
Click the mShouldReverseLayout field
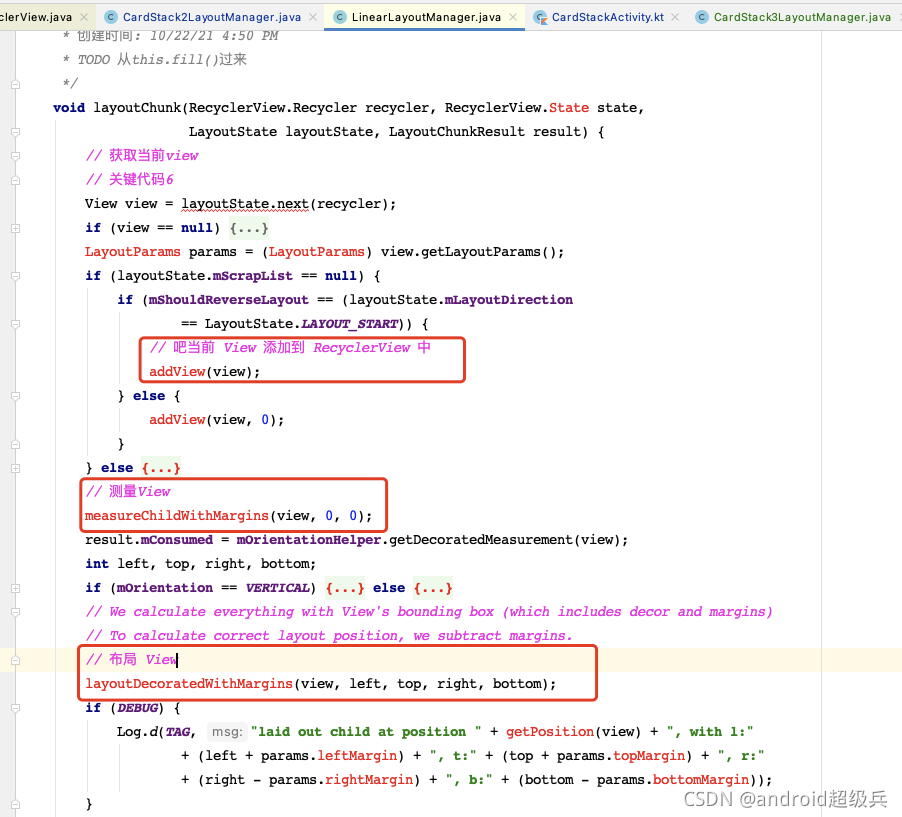click(x=228, y=300)
